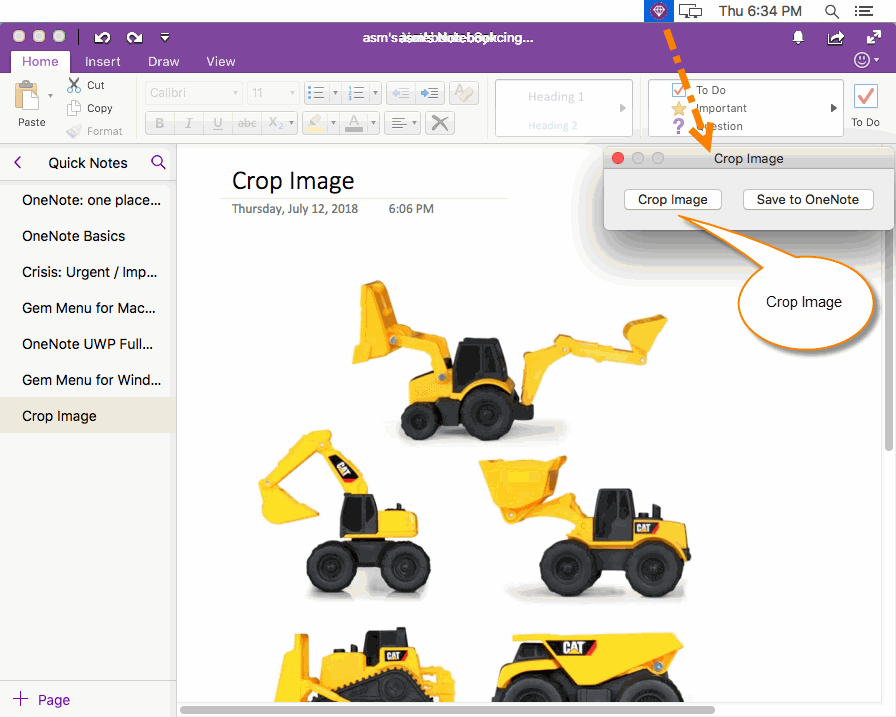Click the Share notebook icon
The width and height of the screenshot is (896, 717).
tap(835, 37)
